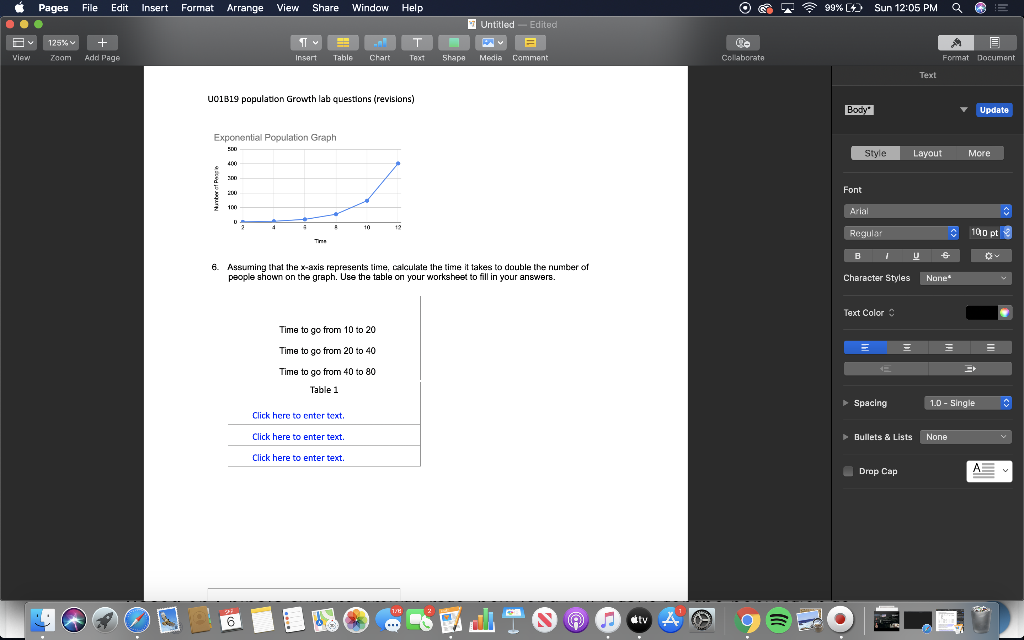Open the Text Color swatch
Image resolution: width=1024 pixels, height=640 pixels.
[x=983, y=312]
